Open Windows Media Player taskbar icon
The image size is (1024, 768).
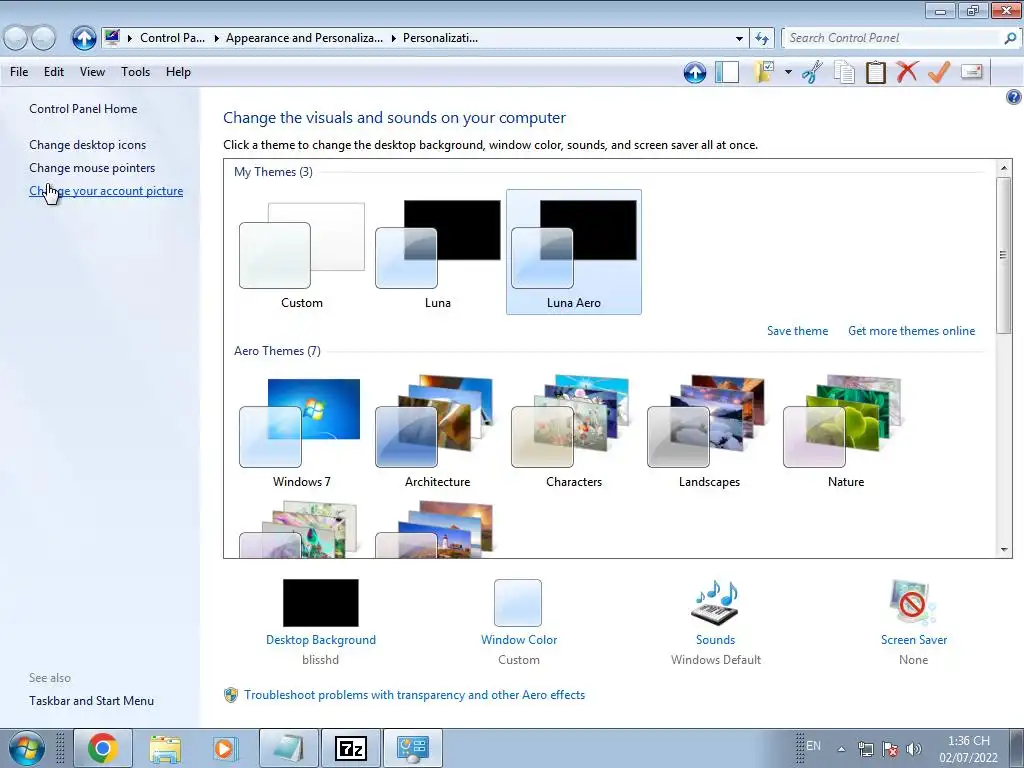point(225,748)
